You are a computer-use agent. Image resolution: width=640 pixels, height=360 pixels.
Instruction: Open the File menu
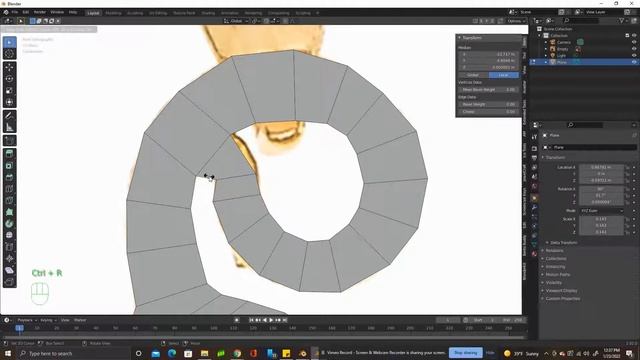(15, 12)
